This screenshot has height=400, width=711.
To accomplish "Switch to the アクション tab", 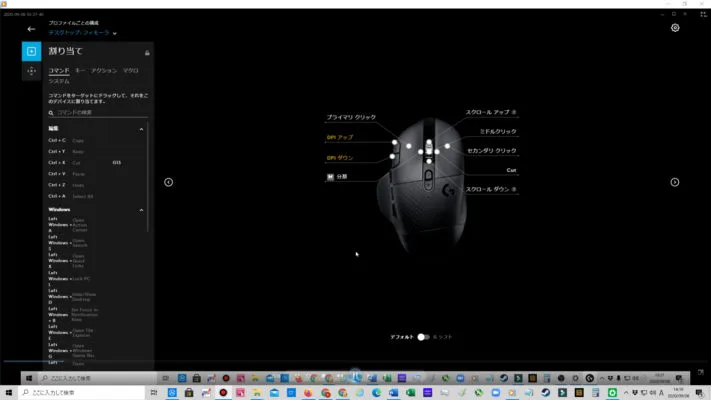I will point(104,71).
